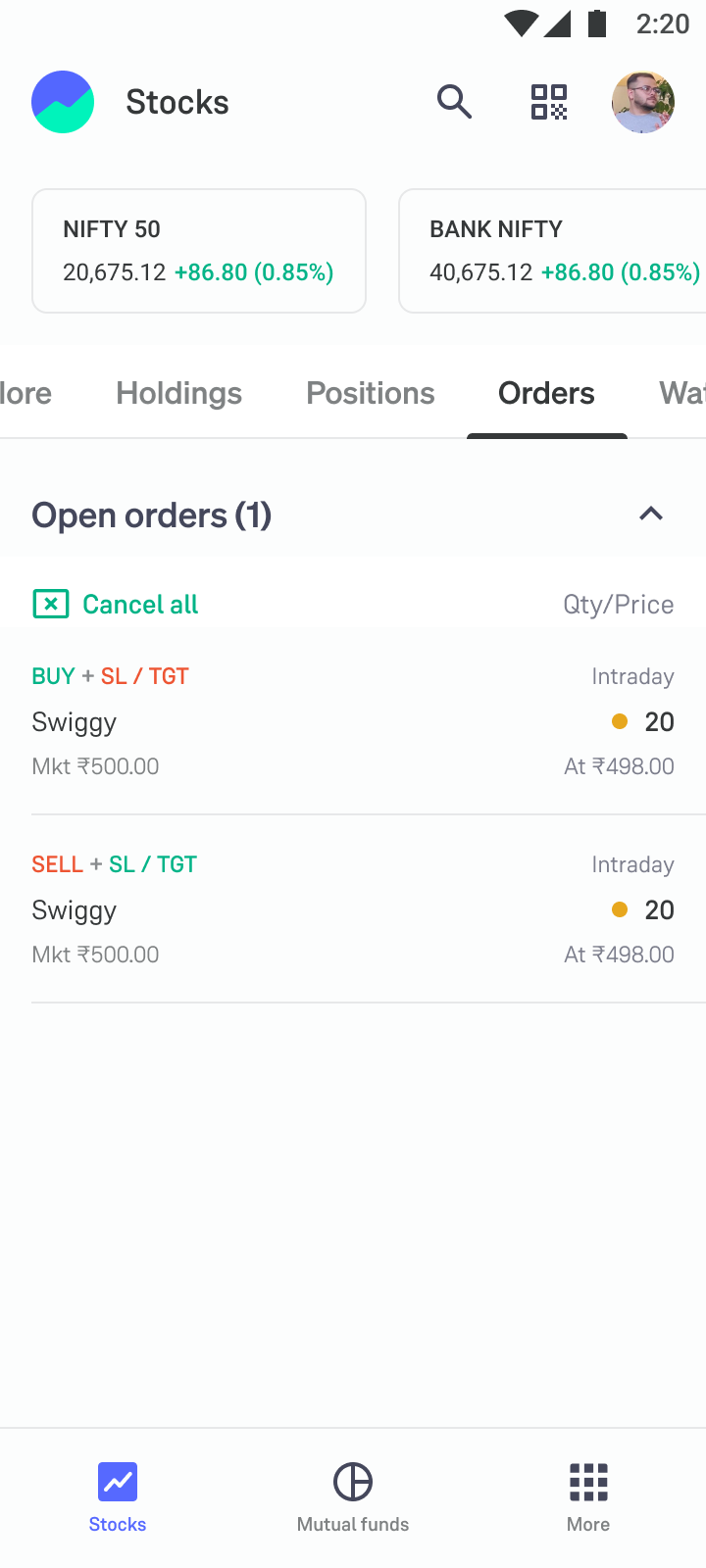The height and width of the screenshot is (1568, 706).
Task: Tap the Open orders (1) header
Action: (152, 515)
